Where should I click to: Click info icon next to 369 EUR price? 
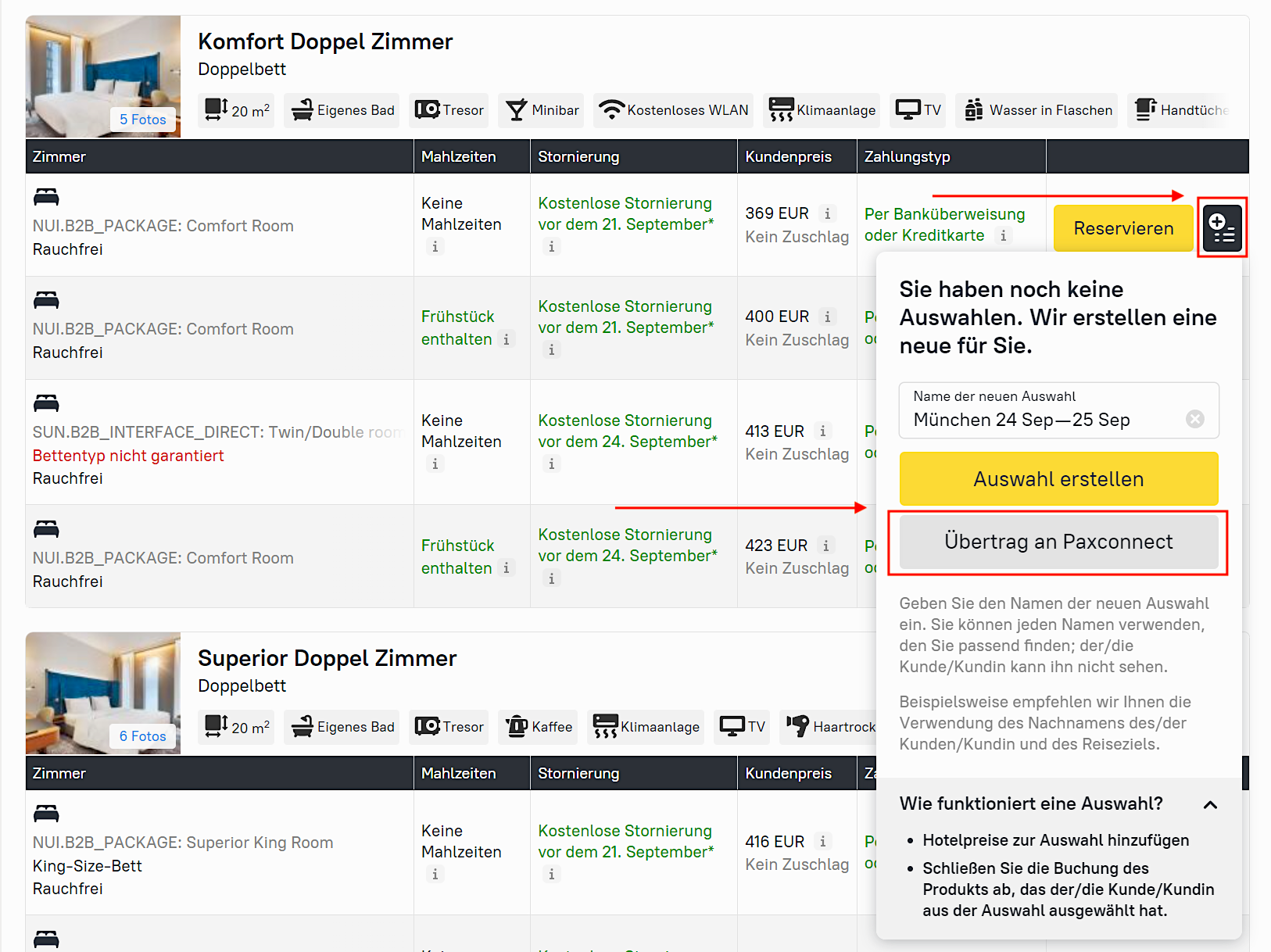point(827,213)
